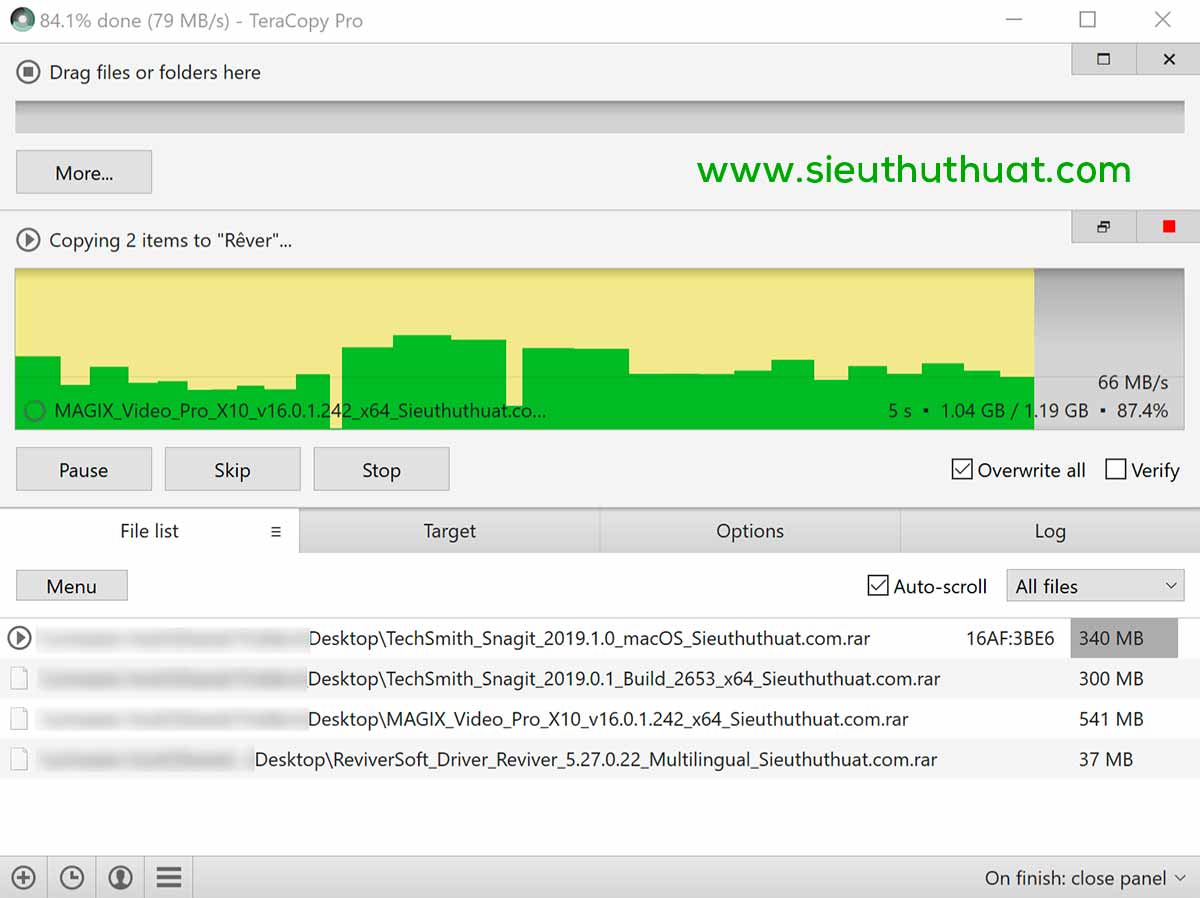This screenshot has width=1200, height=898.
Task: Maximize the TeraCopy Pro window
Action: [1087, 20]
